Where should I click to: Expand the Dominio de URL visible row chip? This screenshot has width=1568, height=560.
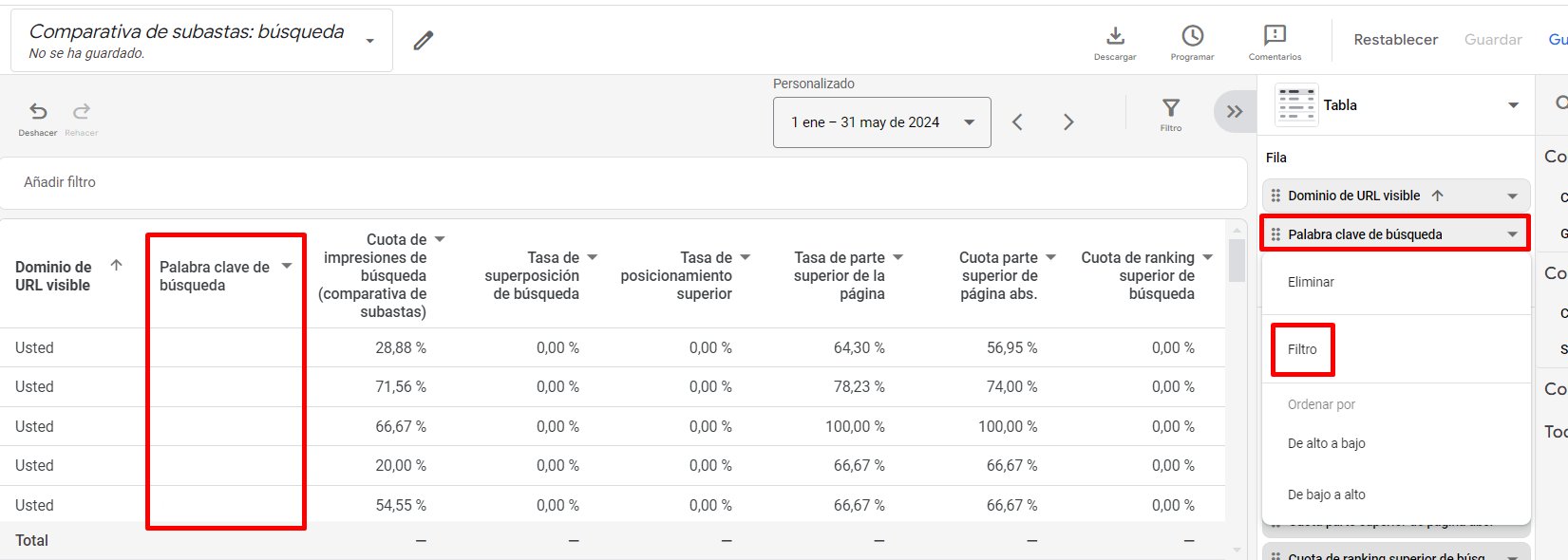[1512, 196]
